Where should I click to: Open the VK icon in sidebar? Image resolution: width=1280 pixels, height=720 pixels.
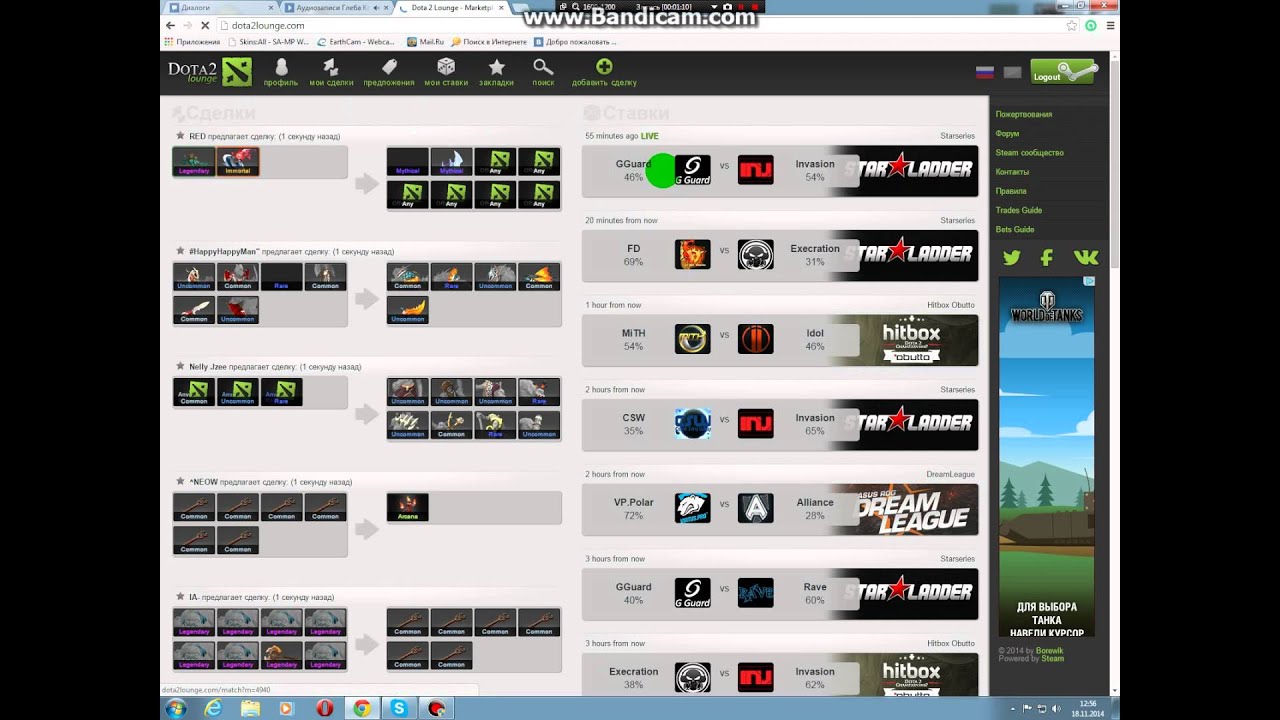(x=1086, y=257)
